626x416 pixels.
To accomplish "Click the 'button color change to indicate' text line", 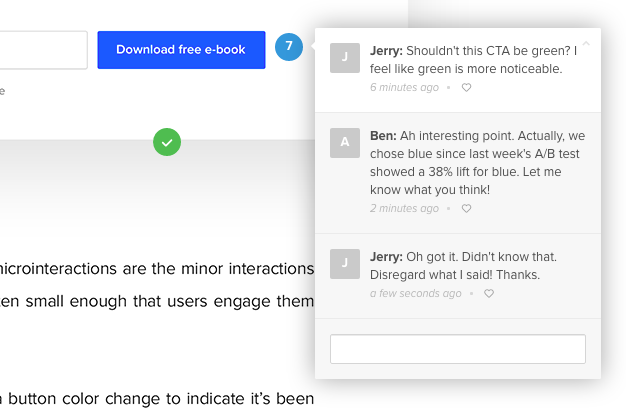I will (x=157, y=398).
